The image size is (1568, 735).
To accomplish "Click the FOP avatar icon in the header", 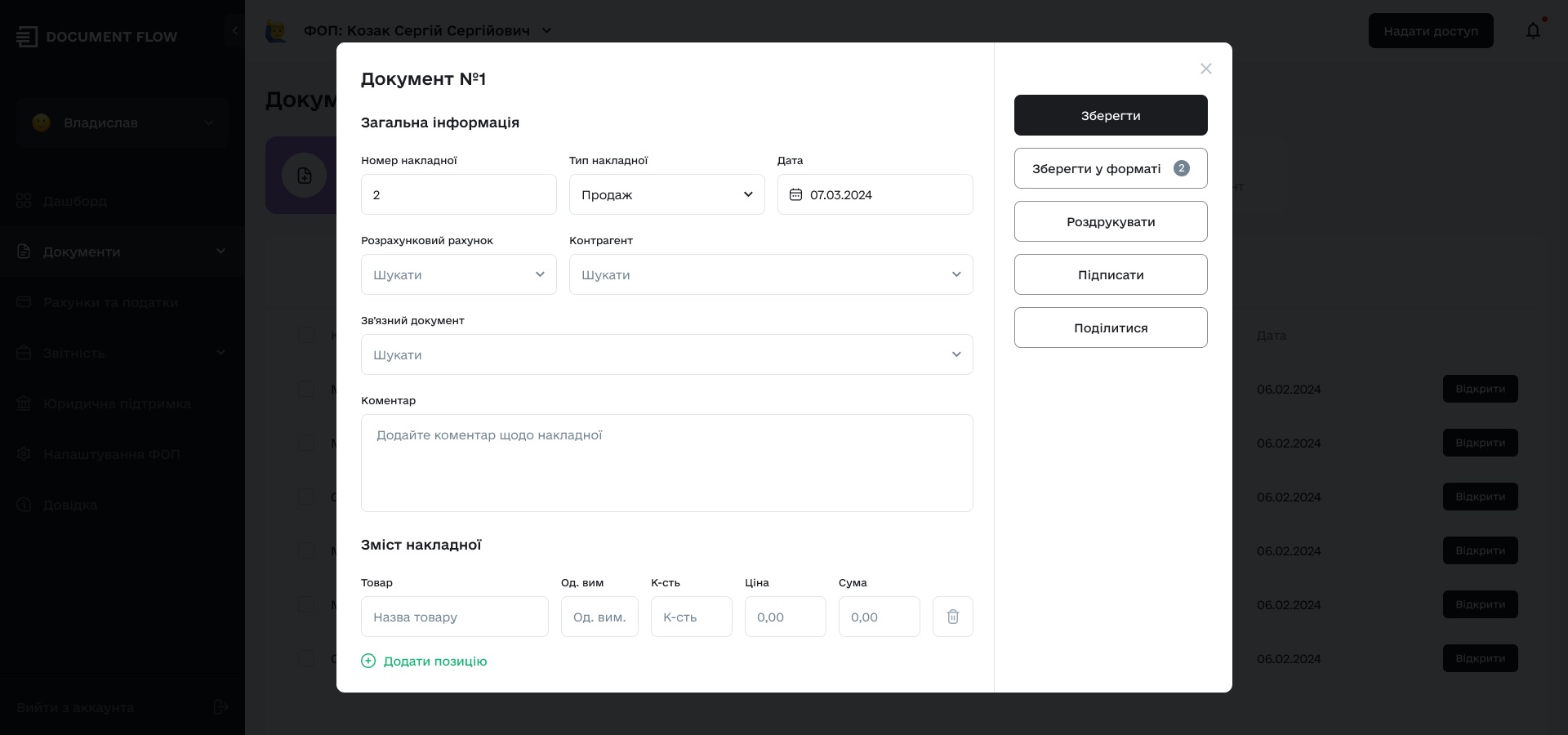I will tap(276, 31).
